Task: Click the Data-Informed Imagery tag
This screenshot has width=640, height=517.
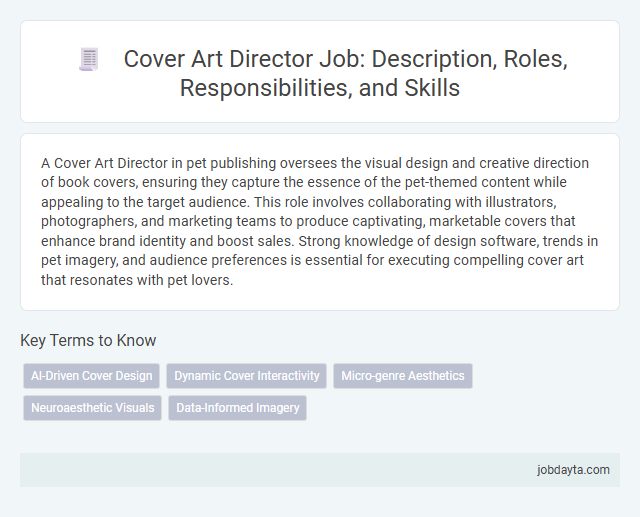Action: point(238,408)
